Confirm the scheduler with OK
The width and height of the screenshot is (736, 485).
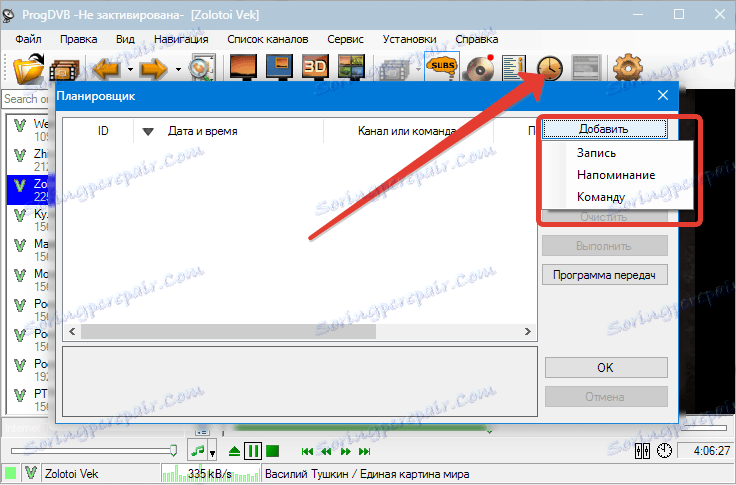606,368
